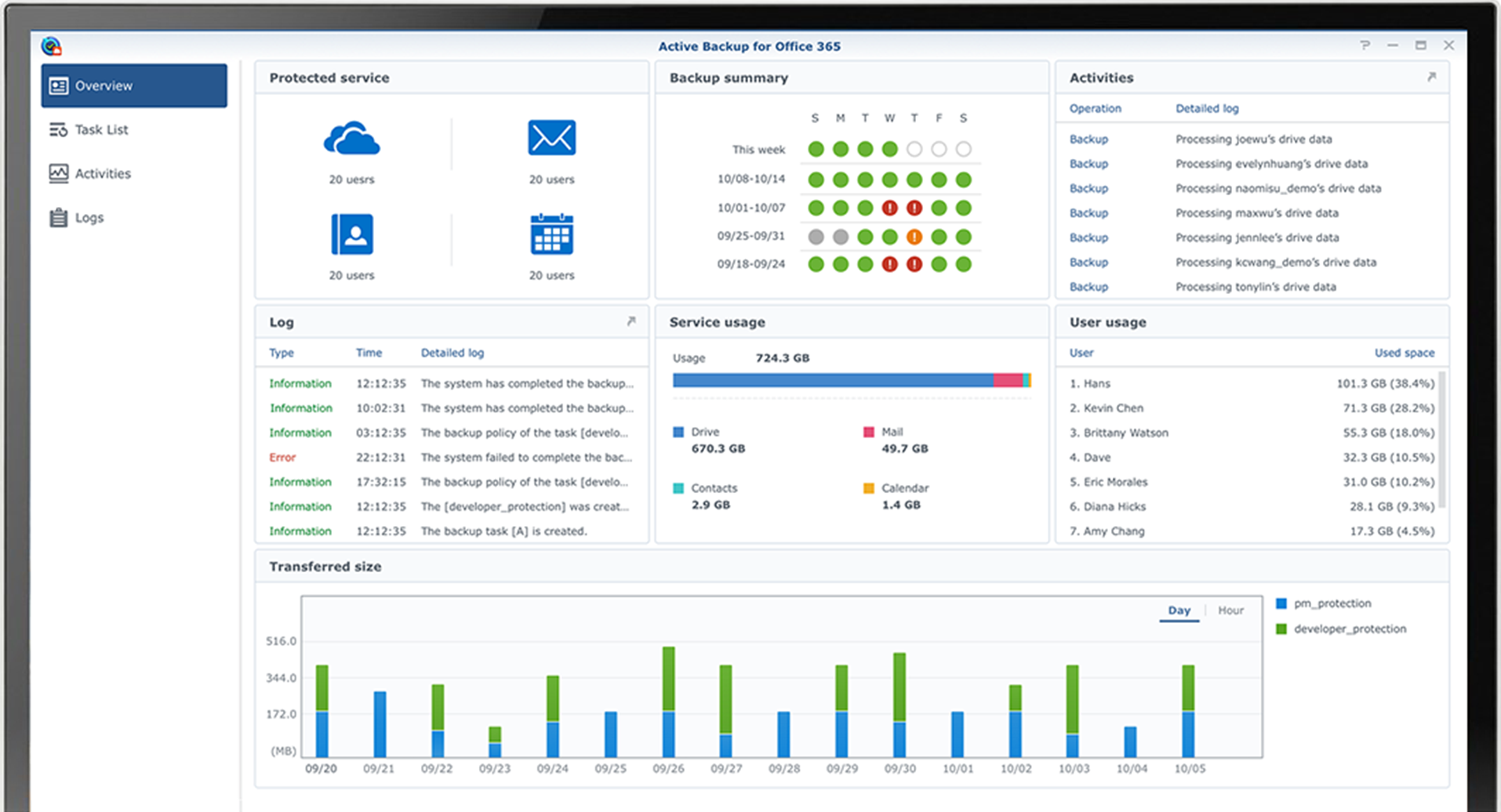The image size is (1501, 812).
Task: Click 'Processing maxwu's drive data' activity
Action: coord(1256,212)
